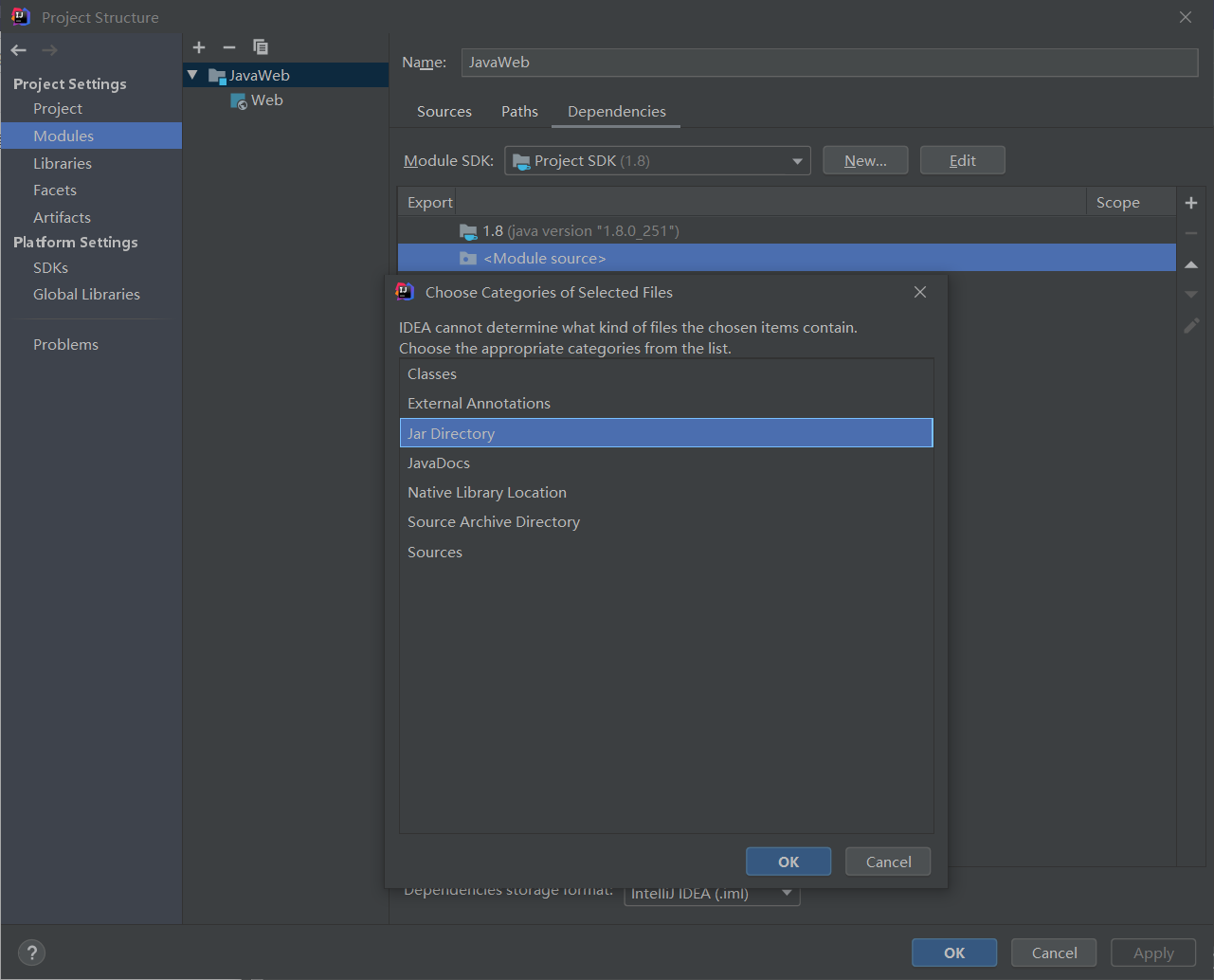
Task: Open Libraries settings
Action: [x=63, y=163]
